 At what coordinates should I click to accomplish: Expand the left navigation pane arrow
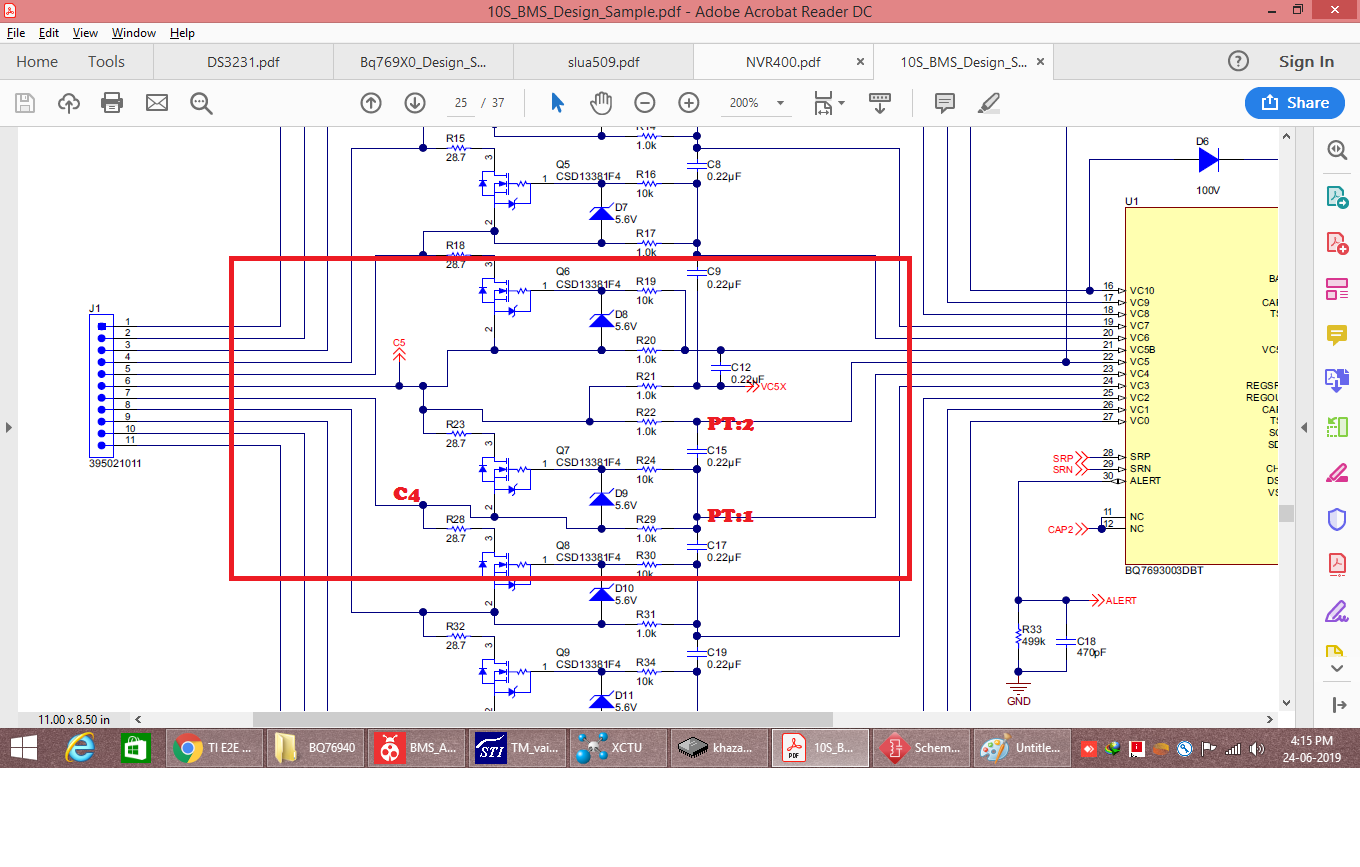(8, 427)
